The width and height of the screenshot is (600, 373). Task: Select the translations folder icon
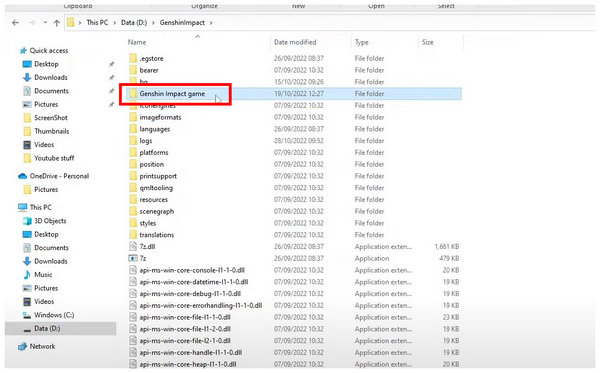click(x=133, y=235)
